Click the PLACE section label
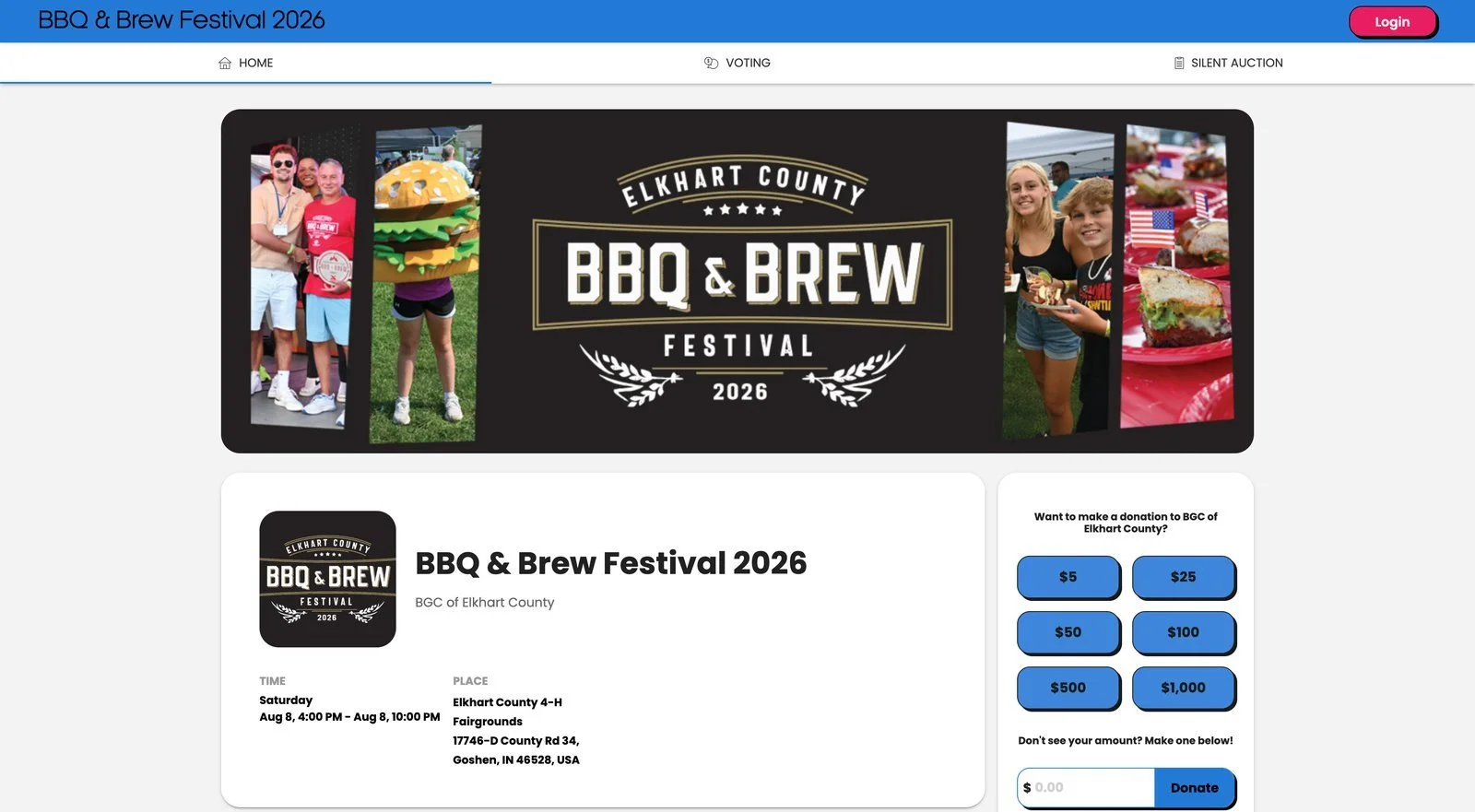 (470, 681)
